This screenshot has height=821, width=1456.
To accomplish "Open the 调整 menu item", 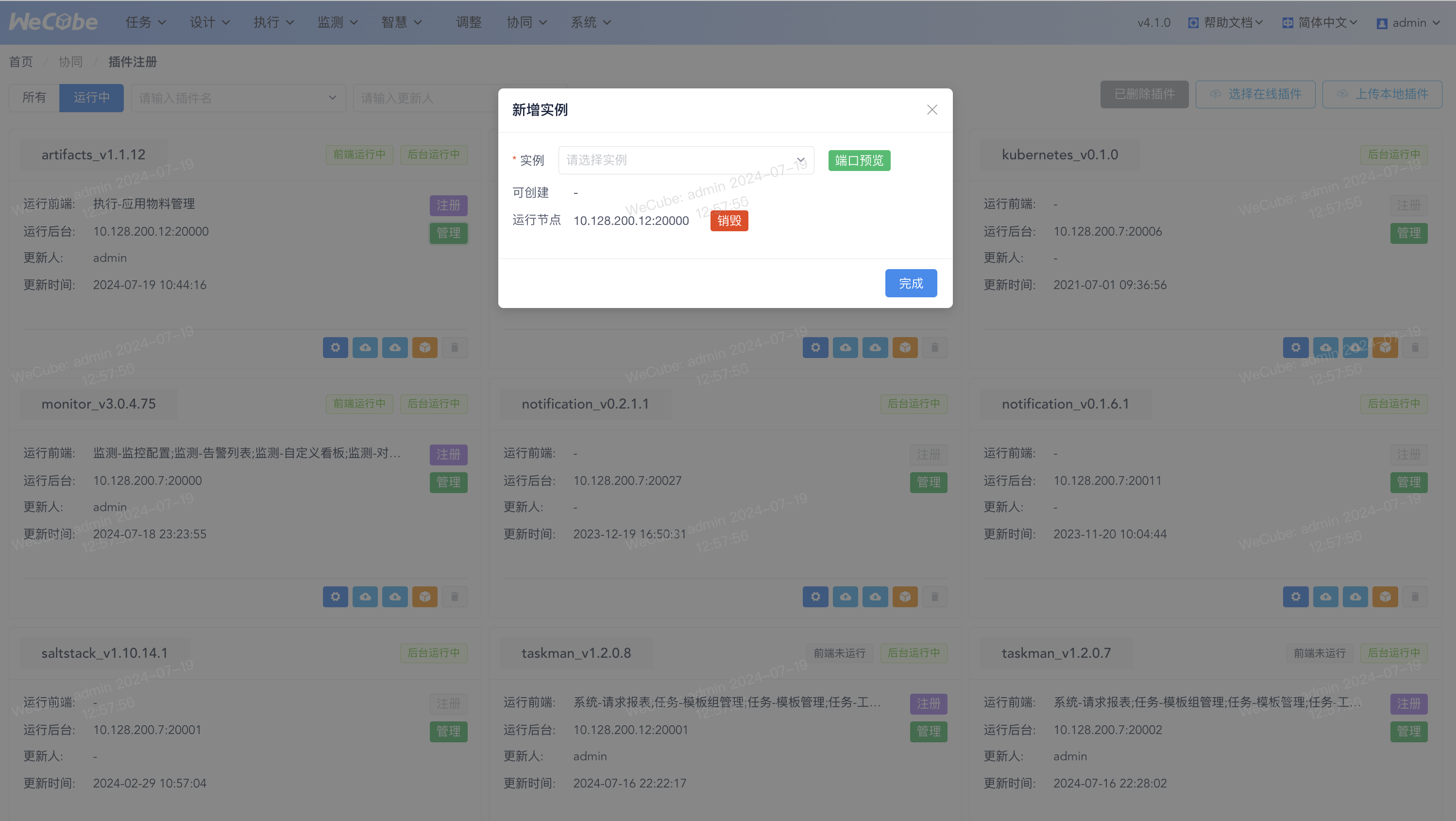I will coord(469,23).
